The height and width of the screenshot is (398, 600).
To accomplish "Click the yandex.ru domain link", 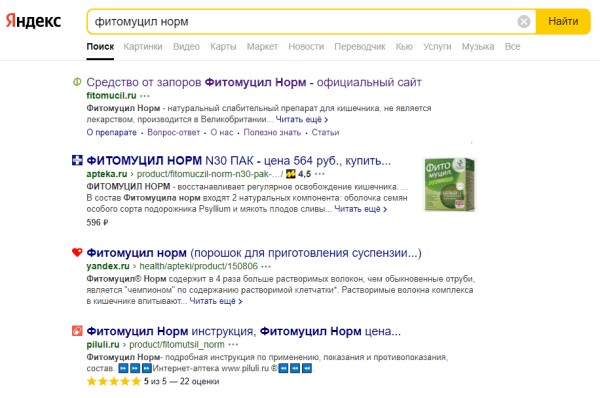I will click(108, 266).
